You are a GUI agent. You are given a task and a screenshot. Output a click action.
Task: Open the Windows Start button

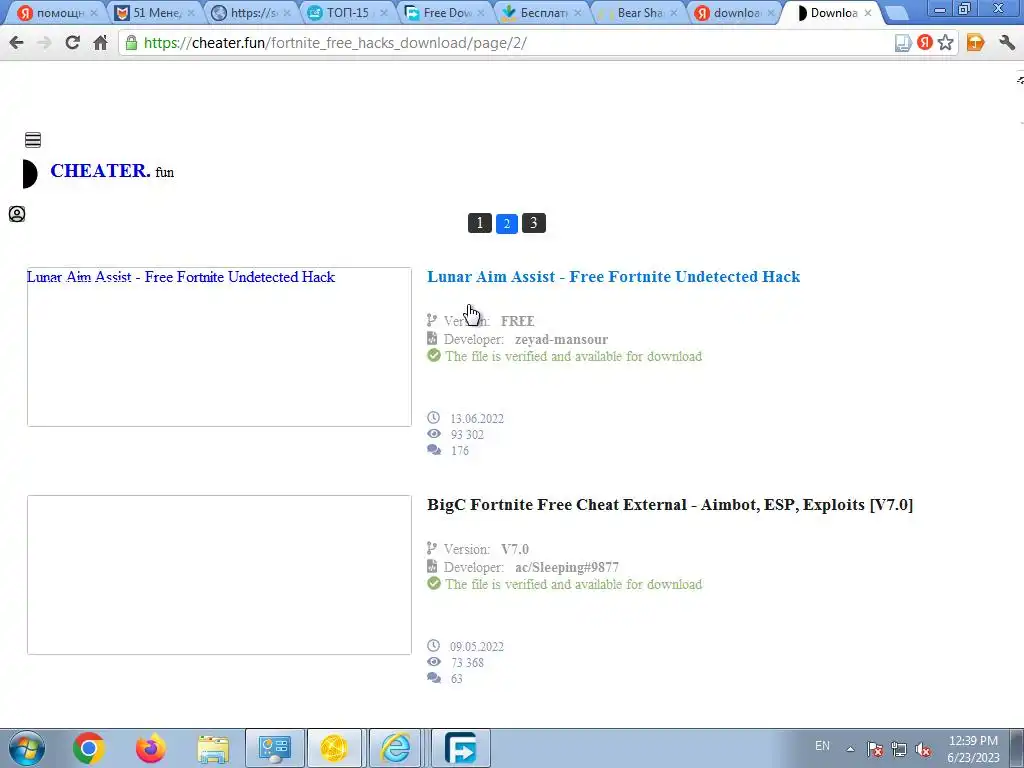[x=27, y=748]
